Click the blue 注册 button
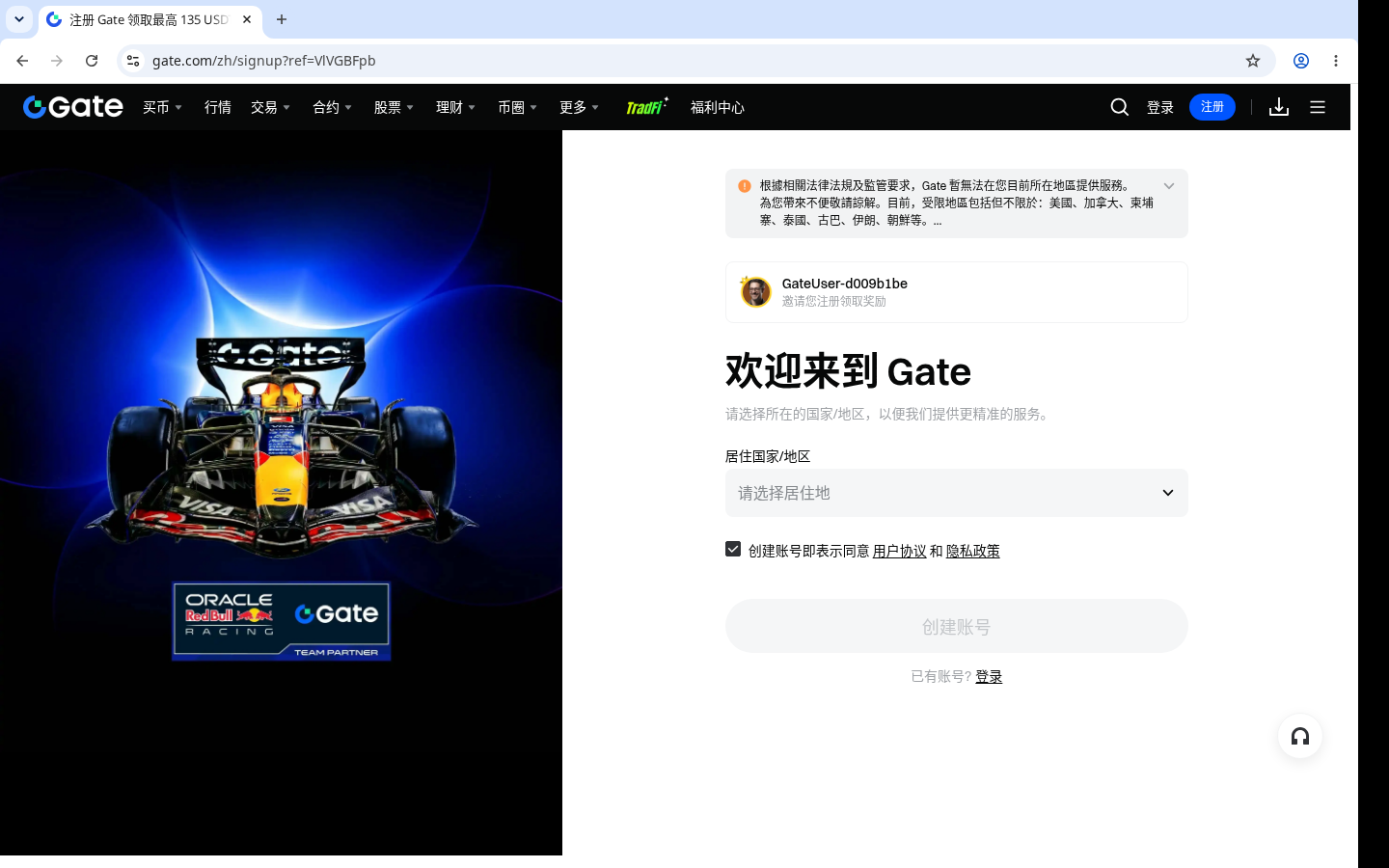 1212,107
